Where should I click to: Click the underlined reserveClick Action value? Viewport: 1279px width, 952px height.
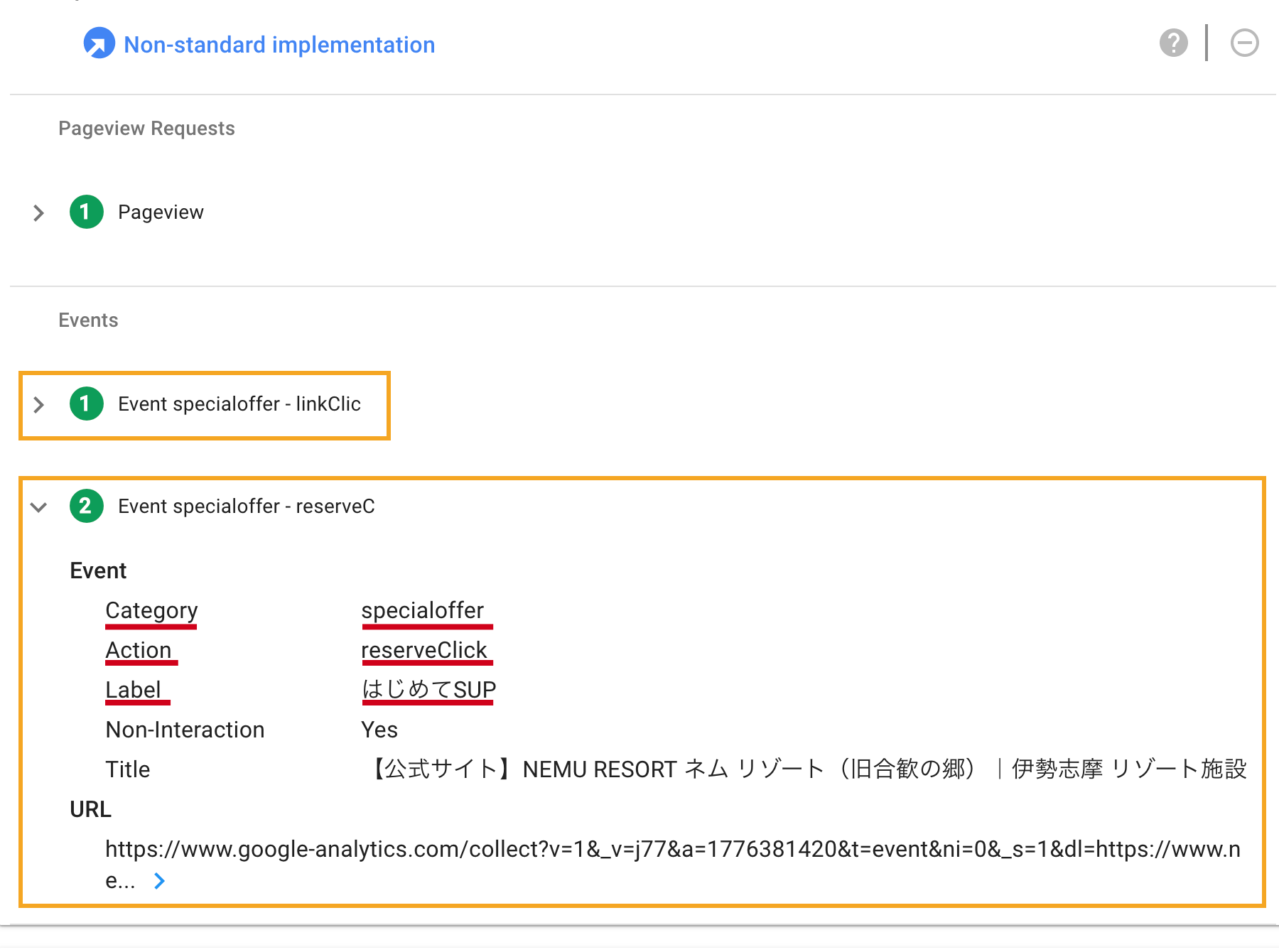(x=426, y=649)
